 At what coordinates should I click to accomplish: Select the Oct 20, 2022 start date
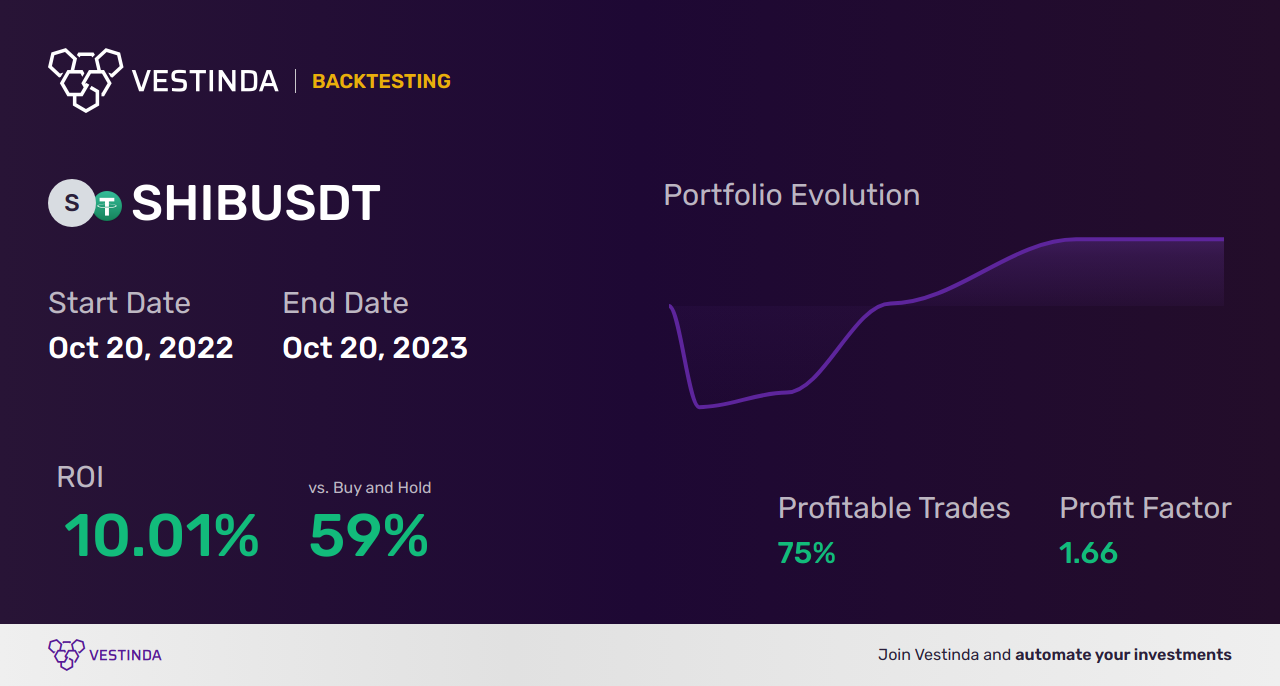pos(141,348)
